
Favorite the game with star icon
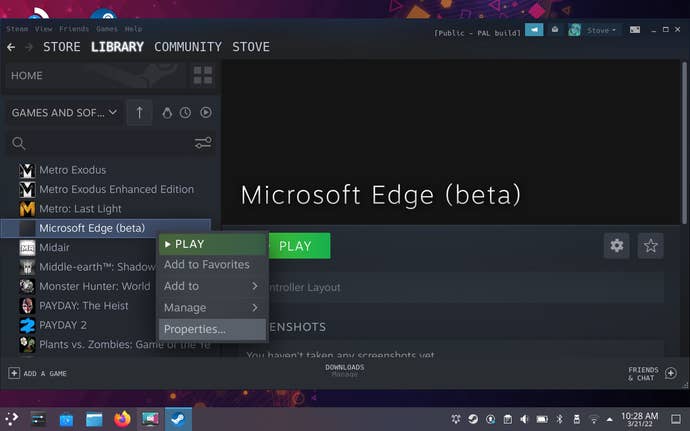tap(650, 245)
